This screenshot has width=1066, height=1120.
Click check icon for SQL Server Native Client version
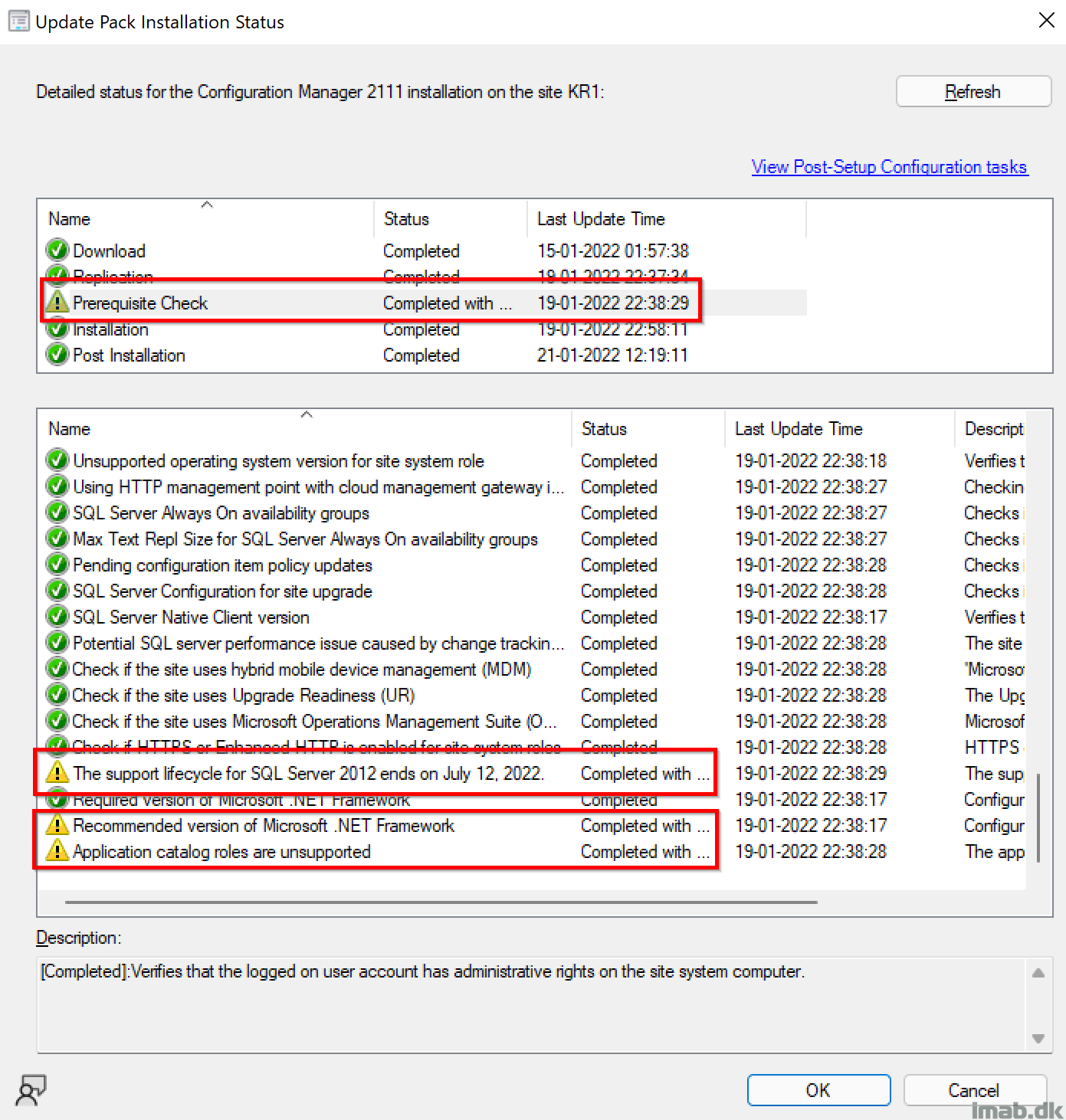point(57,617)
